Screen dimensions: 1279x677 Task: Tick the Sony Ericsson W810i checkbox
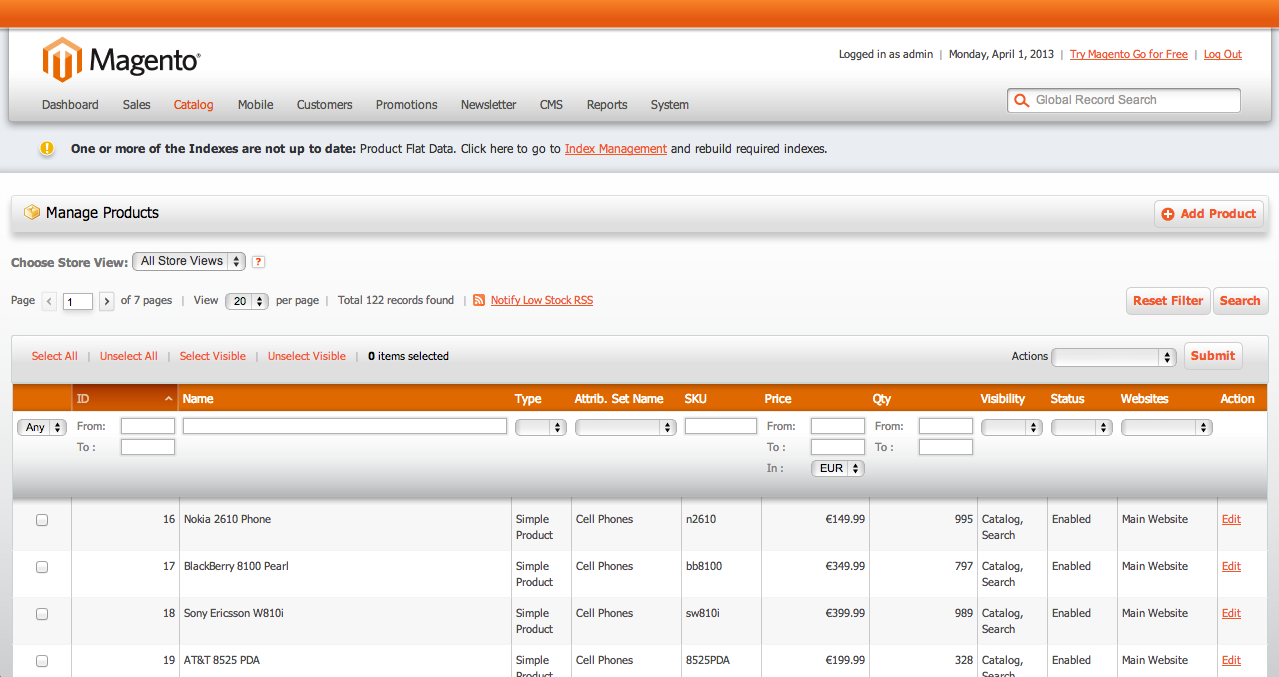pyautogui.click(x=42, y=614)
